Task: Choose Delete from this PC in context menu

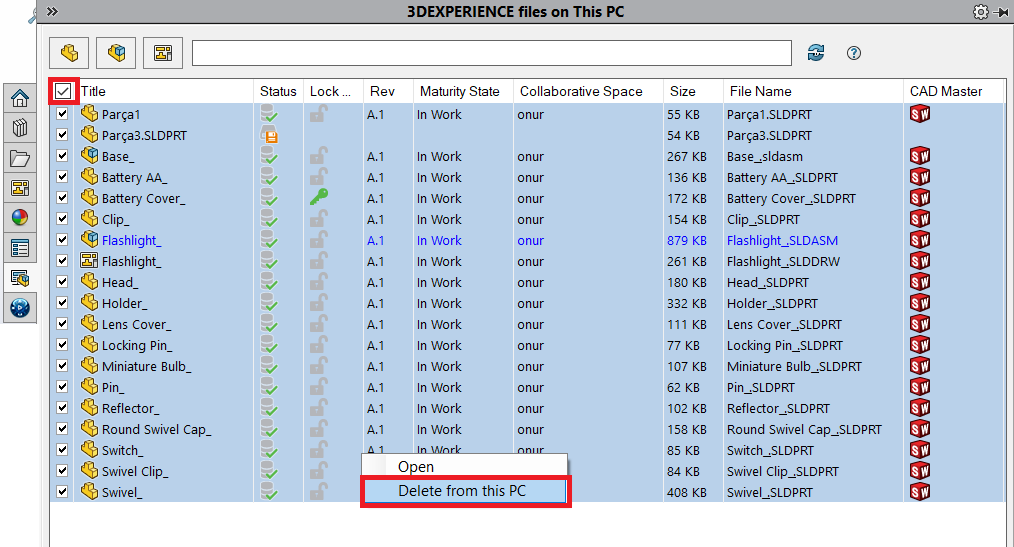Action: click(462, 491)
